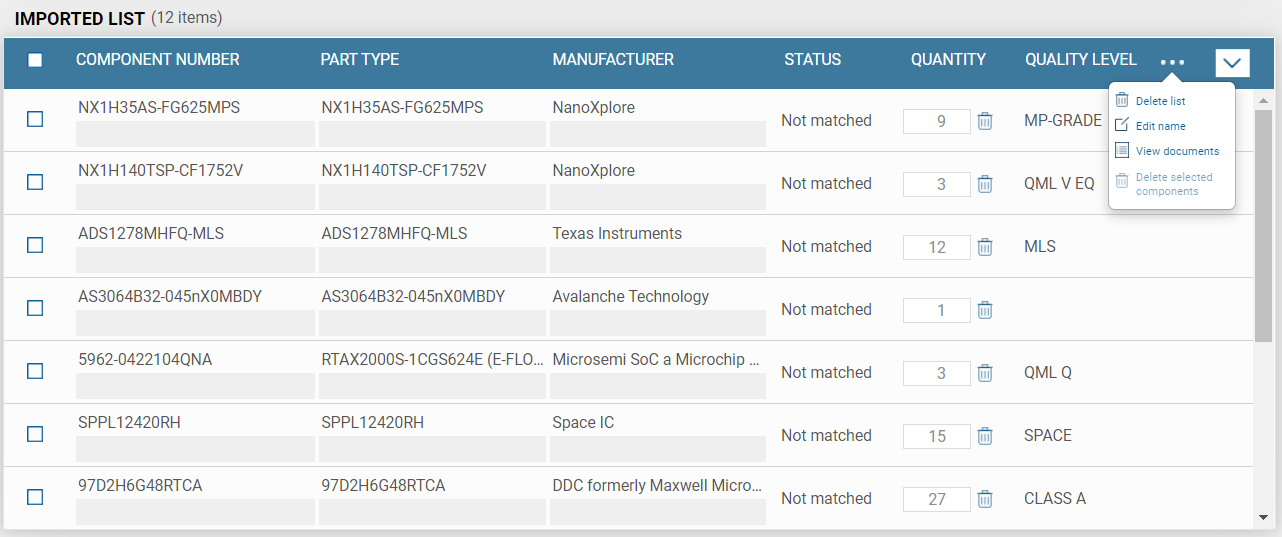Click trash icon in the 97D2H6G48RTCA row
The image size is (1282, 537).
[985, 499]
